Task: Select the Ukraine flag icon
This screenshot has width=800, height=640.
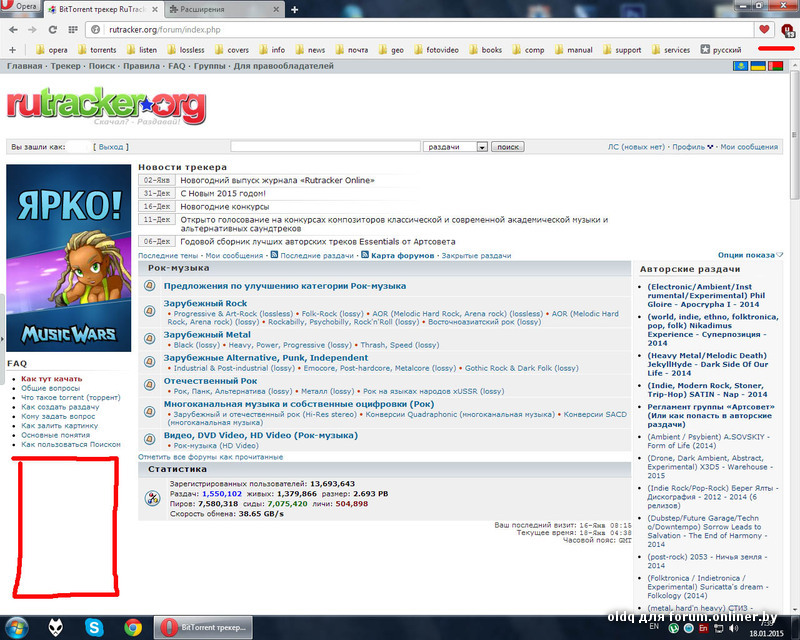Action: pyautogui.click(x=758, y=66)
